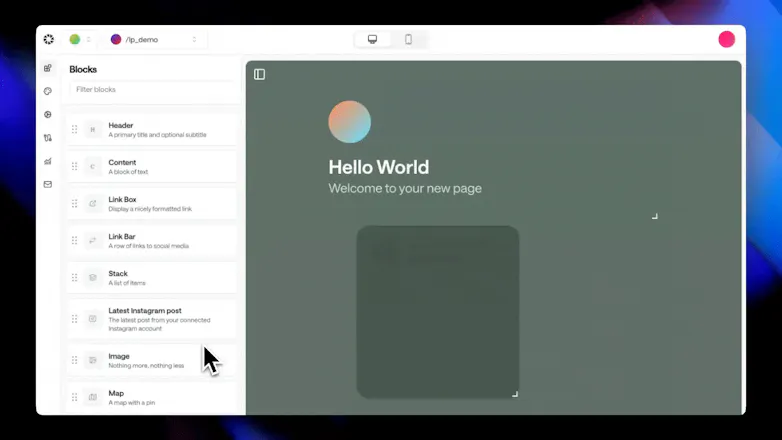Click the Instagram post block icon
The height and width of the screenshot is (440, 782).
click(93, 319)
